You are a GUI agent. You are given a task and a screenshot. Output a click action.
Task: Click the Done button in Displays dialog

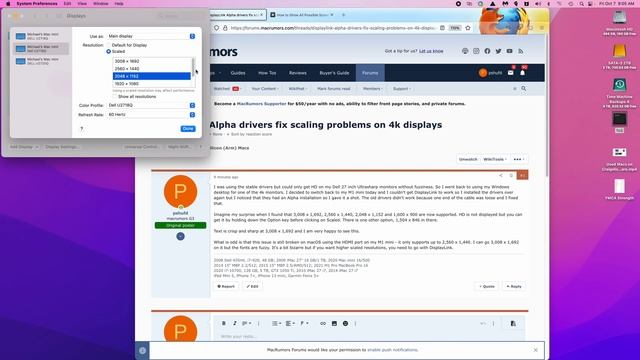pos(188,129)
